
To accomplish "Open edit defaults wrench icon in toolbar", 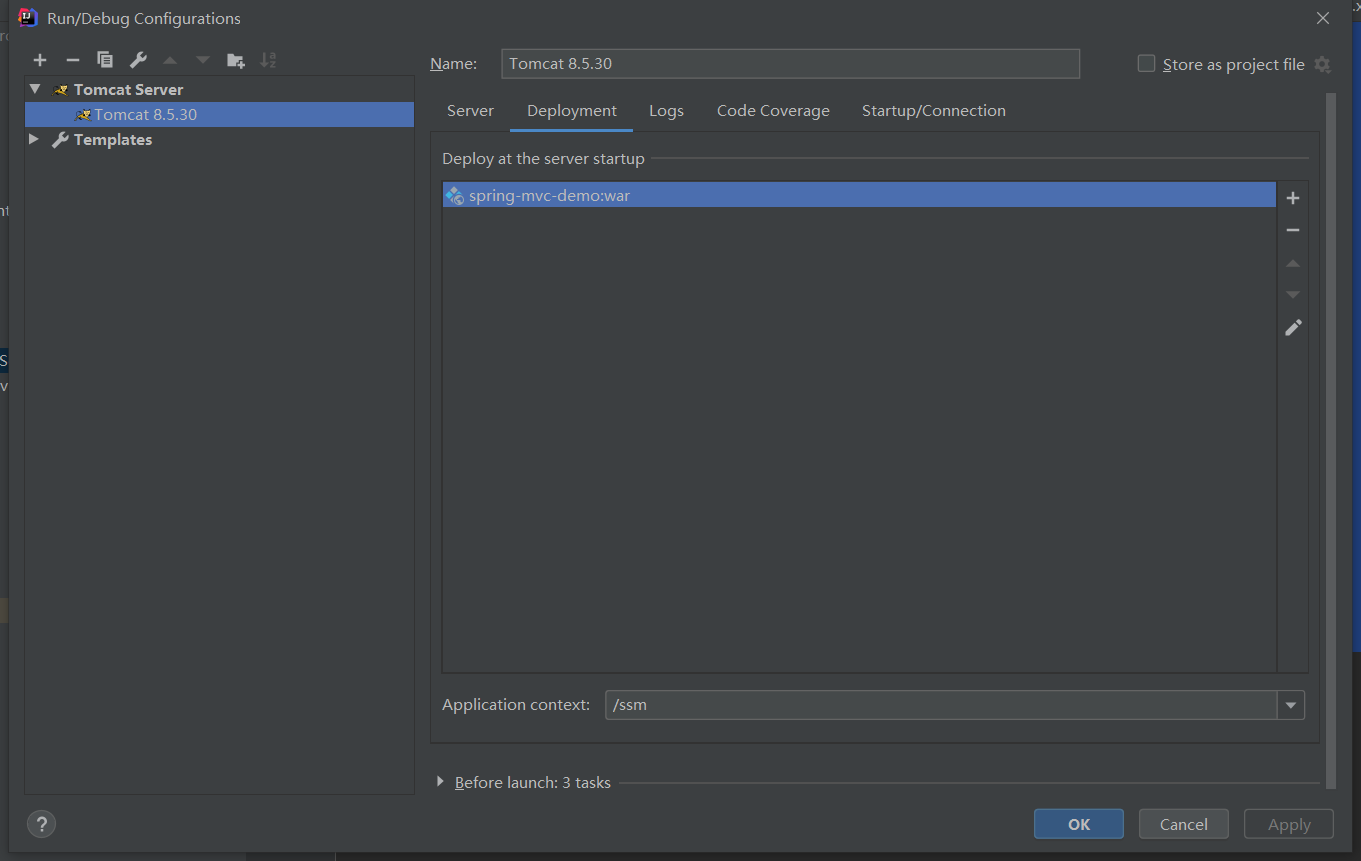I will pyautogui.click(x=138, y=60).
